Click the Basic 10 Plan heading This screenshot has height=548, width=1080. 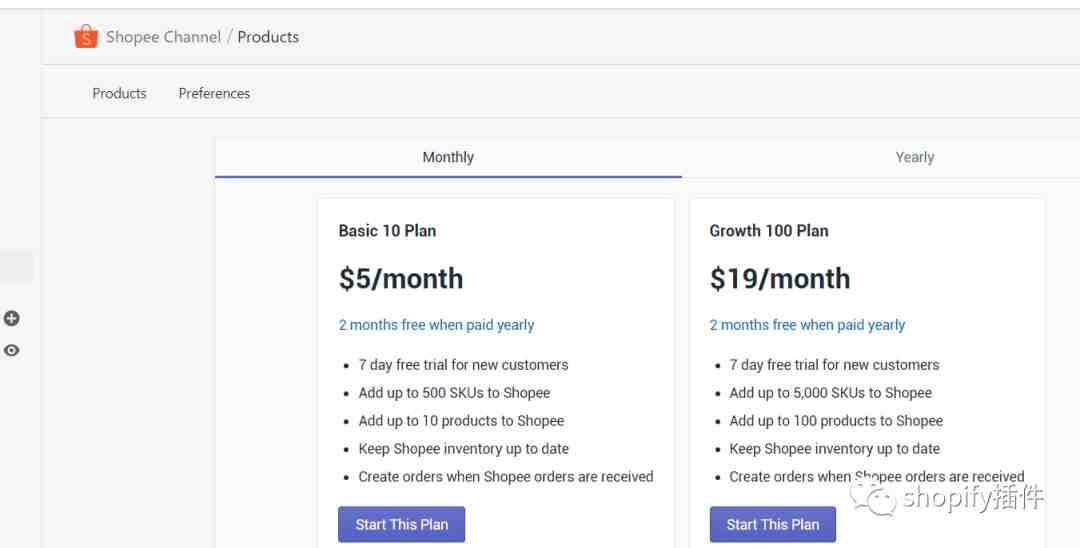tap(387, 231)
